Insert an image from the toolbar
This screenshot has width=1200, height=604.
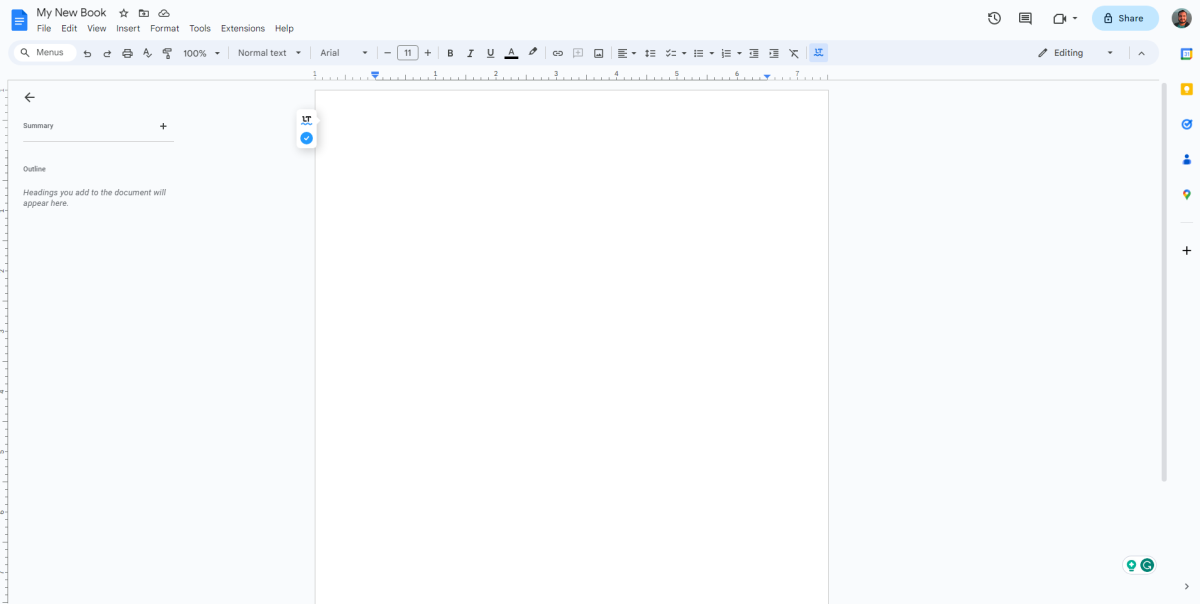(x=598, y=52)
